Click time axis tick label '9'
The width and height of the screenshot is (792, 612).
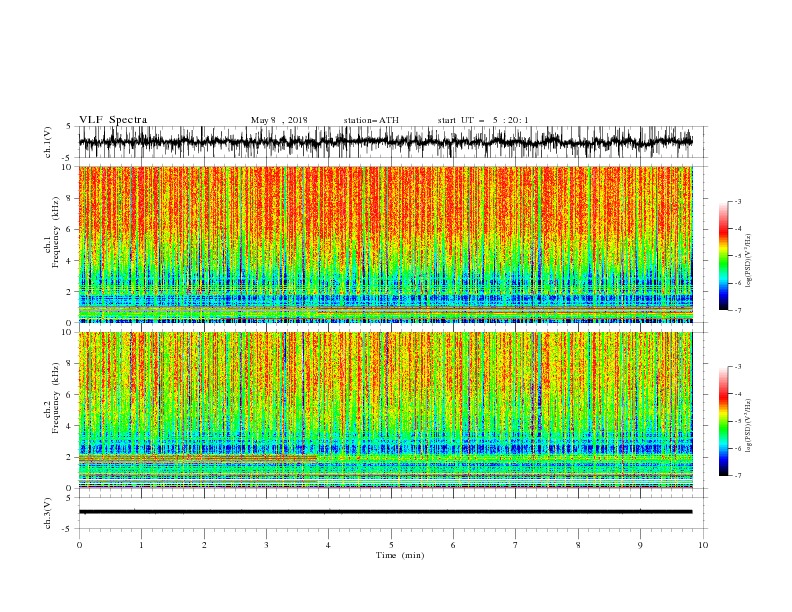coord(640,545)
